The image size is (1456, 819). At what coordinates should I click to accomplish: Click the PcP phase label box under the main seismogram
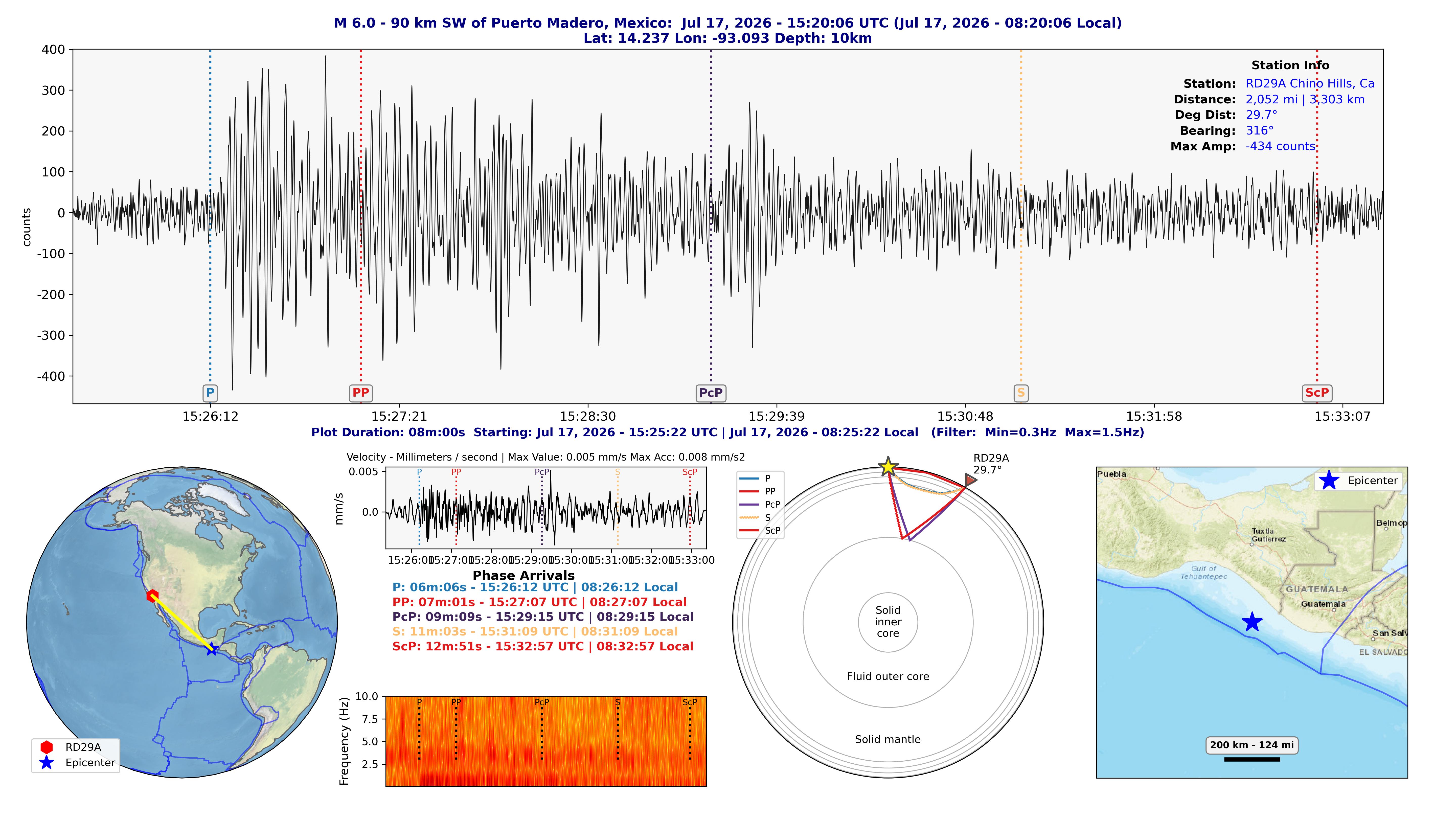coord(711,393)
